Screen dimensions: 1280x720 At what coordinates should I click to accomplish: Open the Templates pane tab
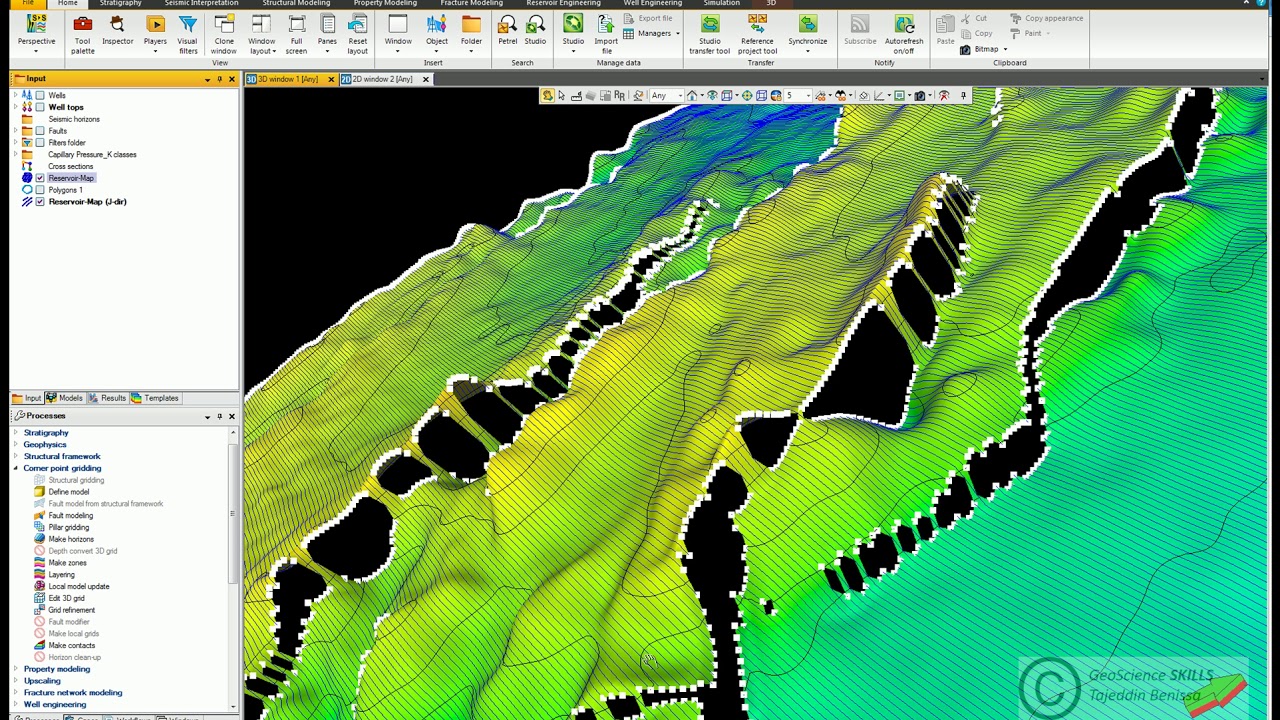[x=155, y=398]
